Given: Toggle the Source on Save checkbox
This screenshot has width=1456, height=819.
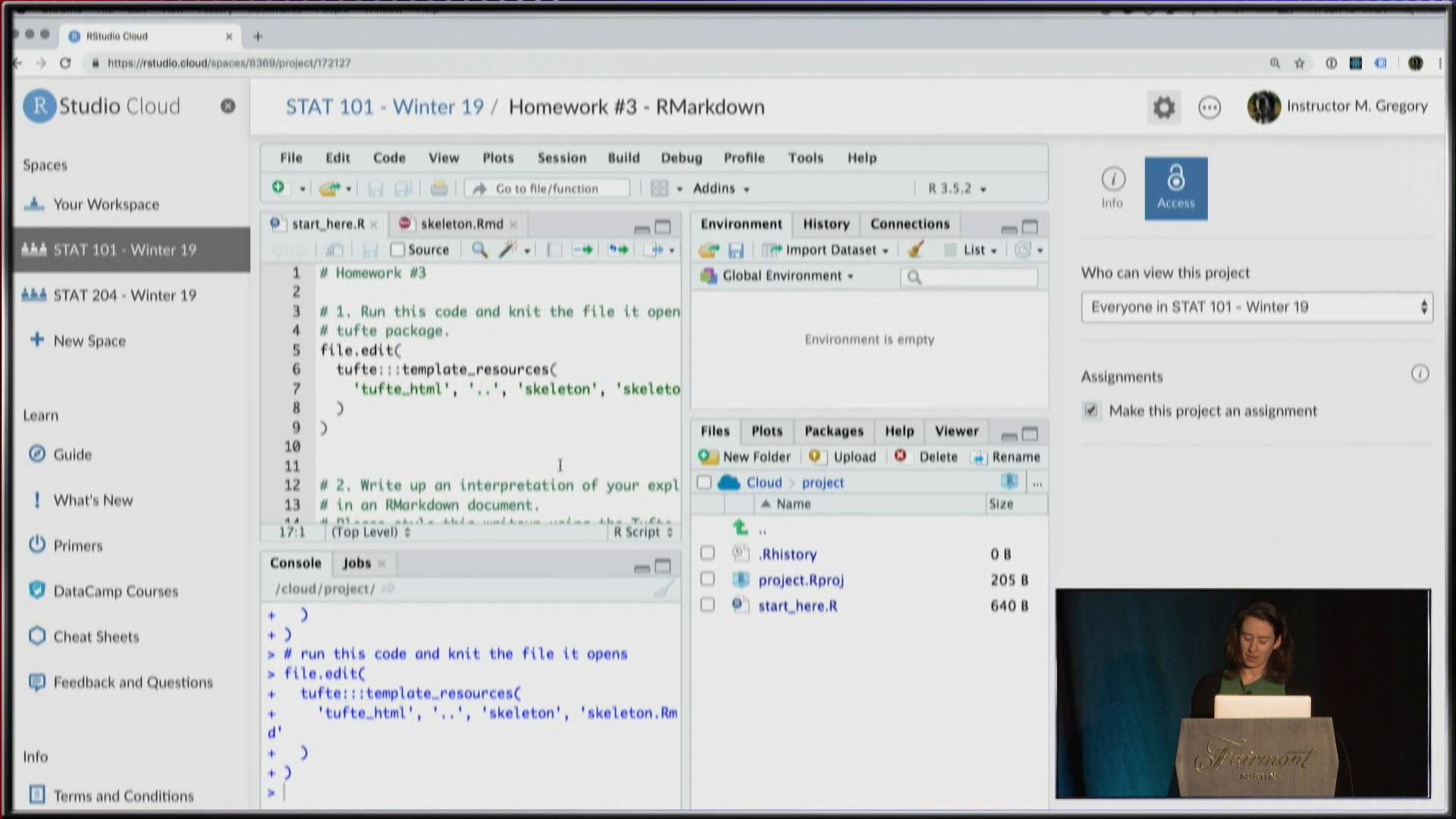Looking at the screenshot, I should (x=397, y=249).
